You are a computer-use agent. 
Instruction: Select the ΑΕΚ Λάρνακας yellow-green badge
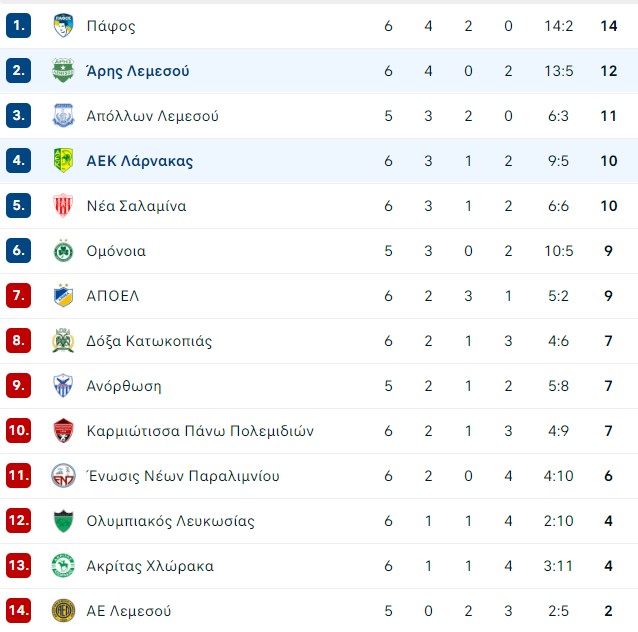pyautogui.click(x=63, y=160)
